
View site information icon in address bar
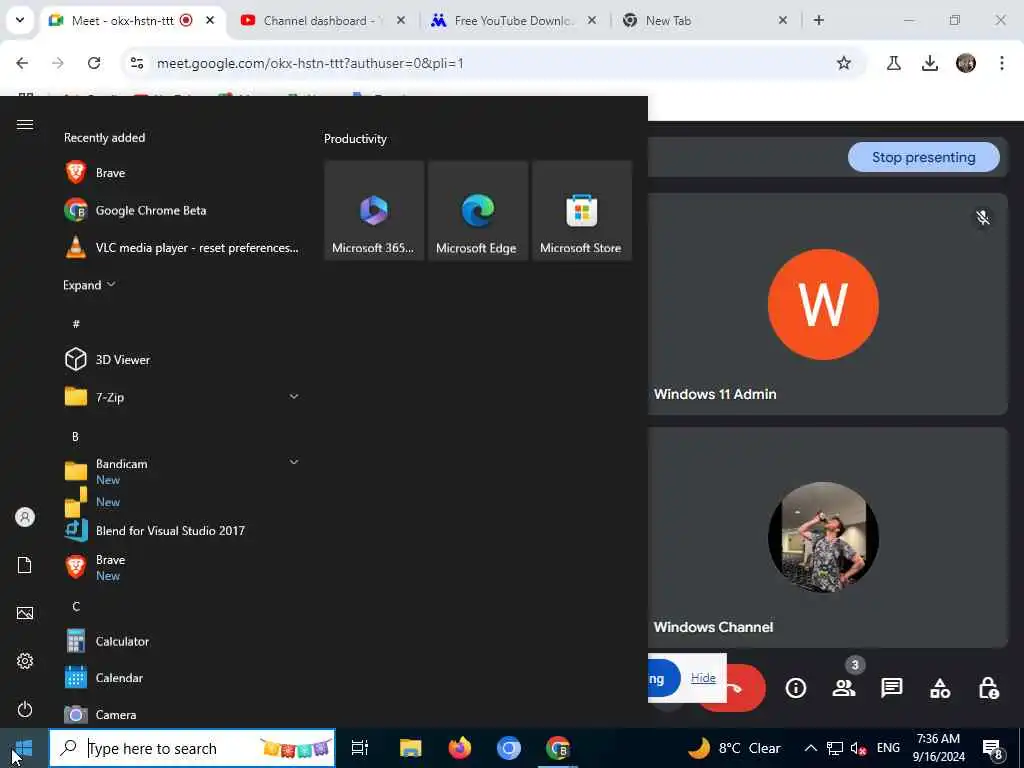[x=137, y=63]
